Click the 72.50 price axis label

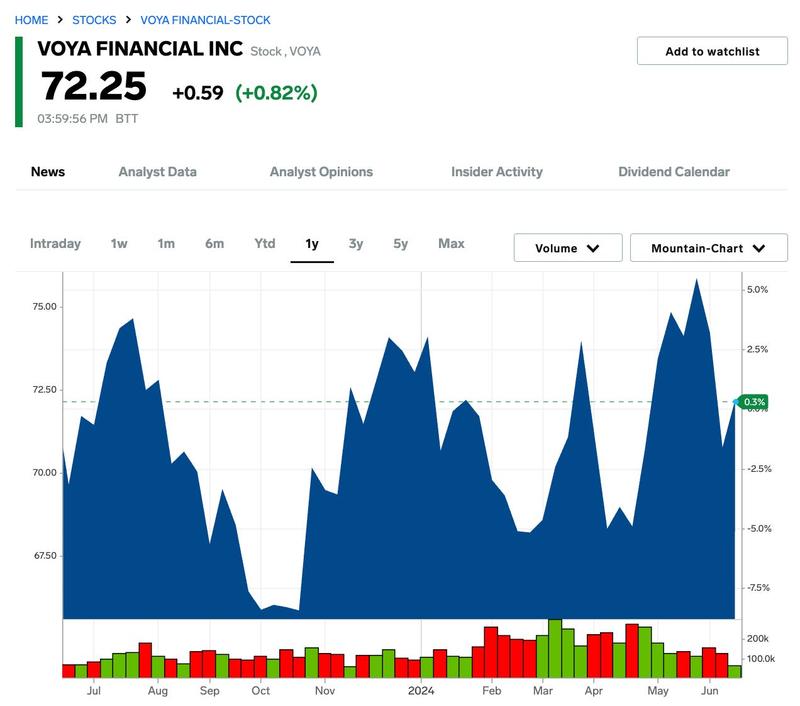tap(44, 390)
